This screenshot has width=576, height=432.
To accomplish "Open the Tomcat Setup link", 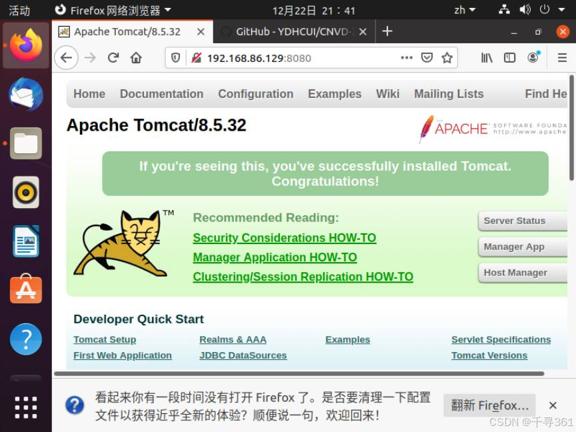I will (105, 340).
